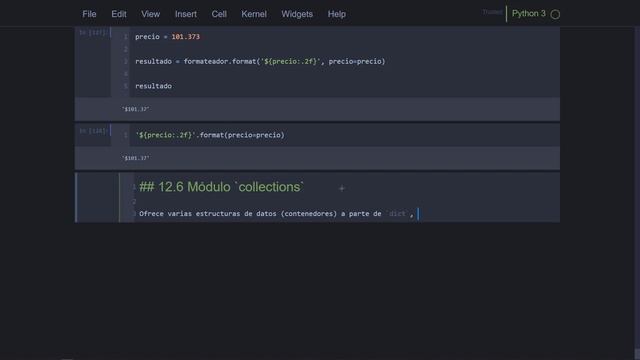
Task: Open the Edit menu
Action: (119, 14)
